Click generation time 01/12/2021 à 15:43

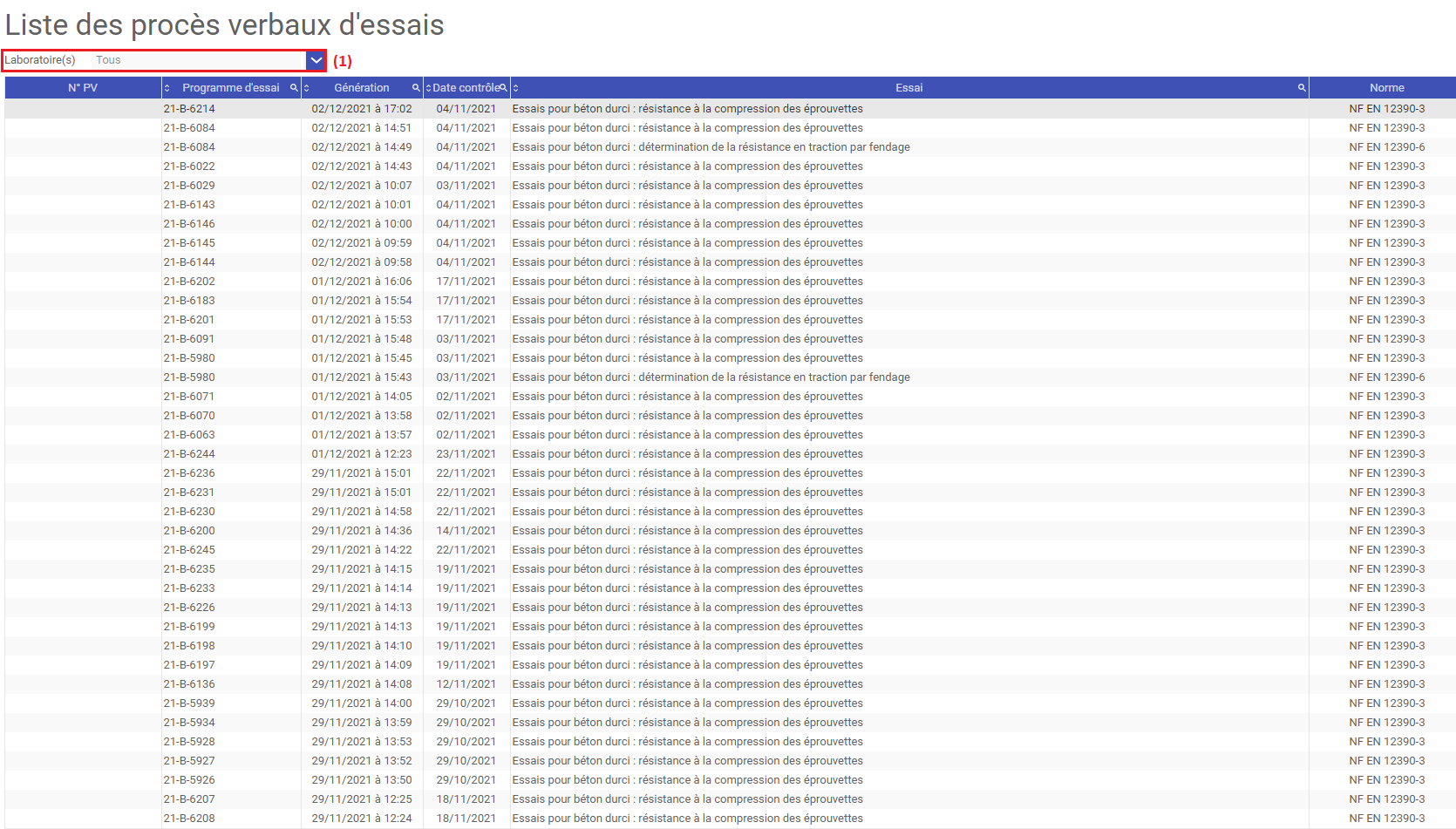click(362, 377)
